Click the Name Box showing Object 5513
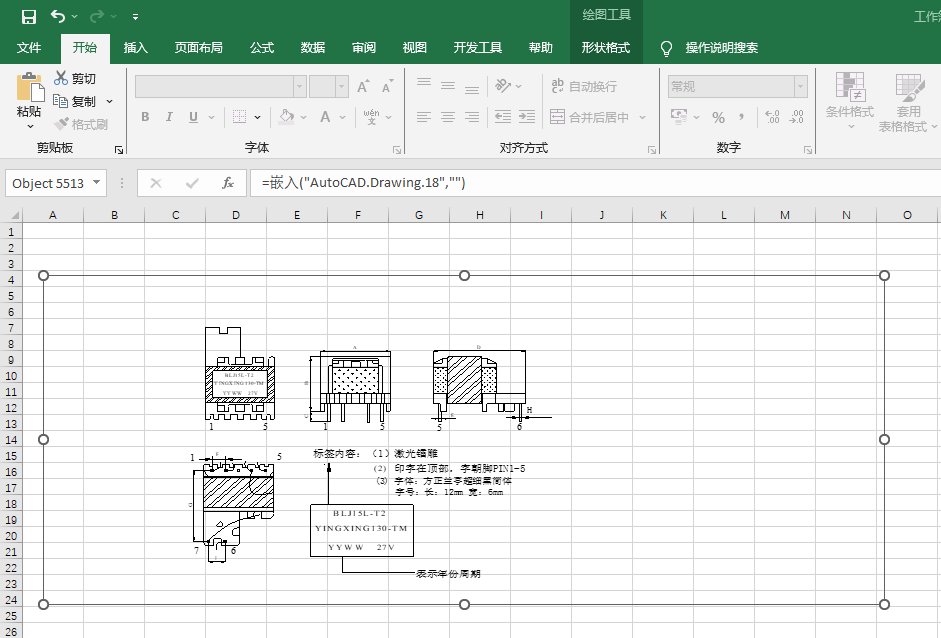The height and width of the screenshot is (638, 941). click(56, 183)
